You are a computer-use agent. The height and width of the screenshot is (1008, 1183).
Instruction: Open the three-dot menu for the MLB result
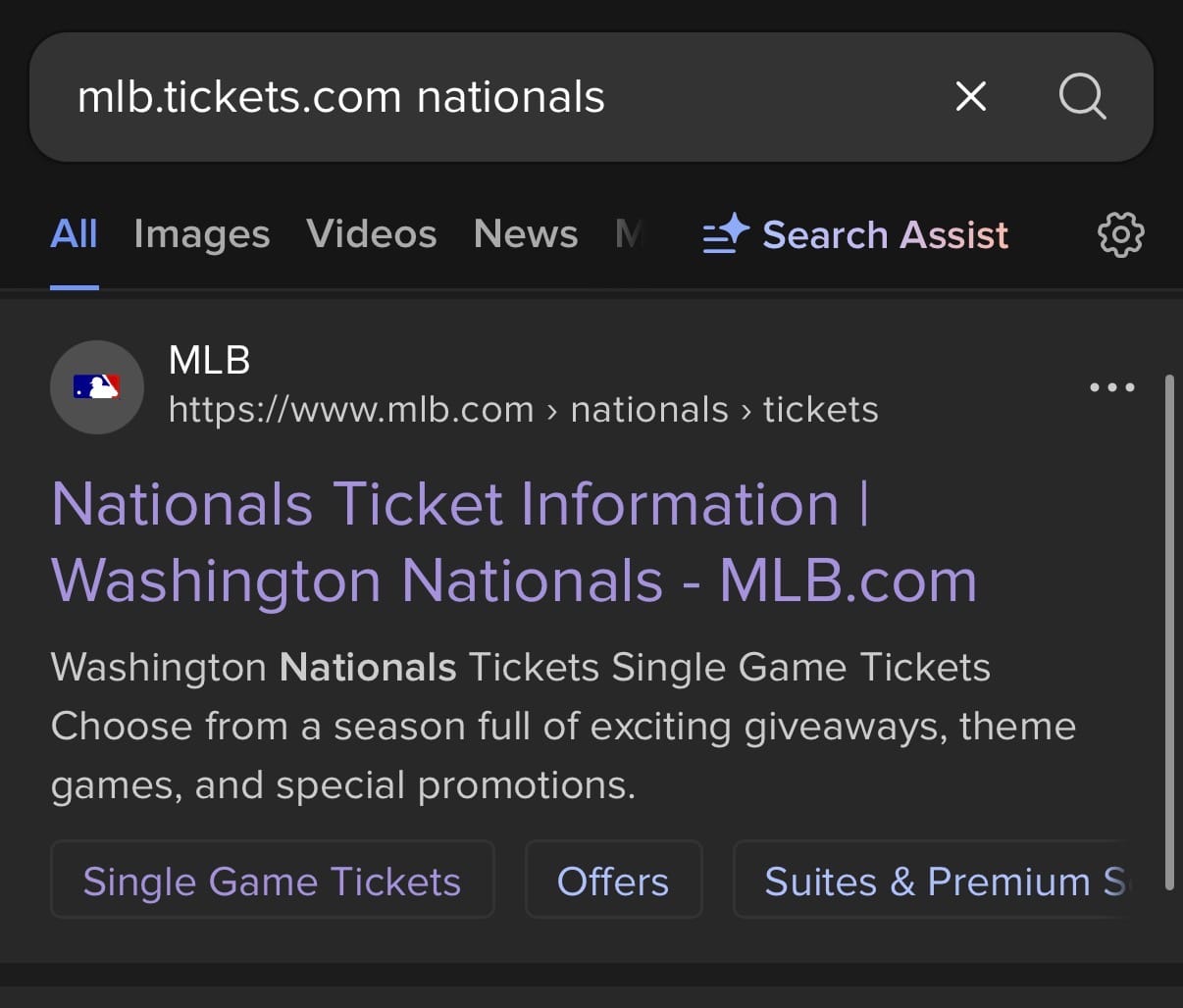1111,387
